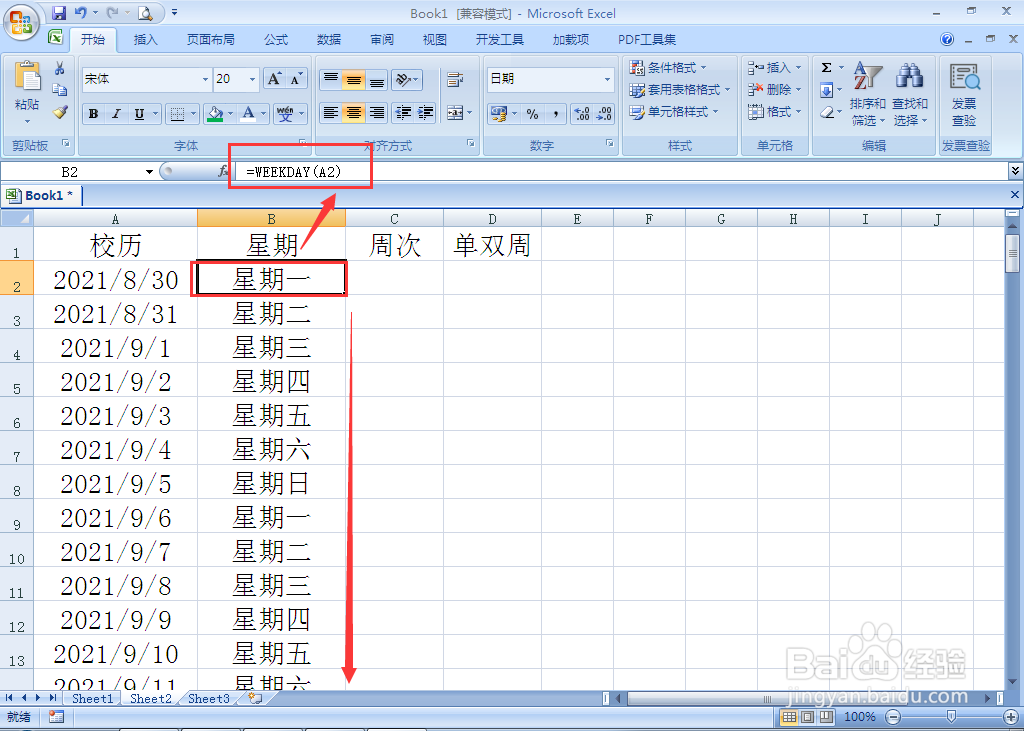Switch to the 公式 ribbon tab

point(276,39)
